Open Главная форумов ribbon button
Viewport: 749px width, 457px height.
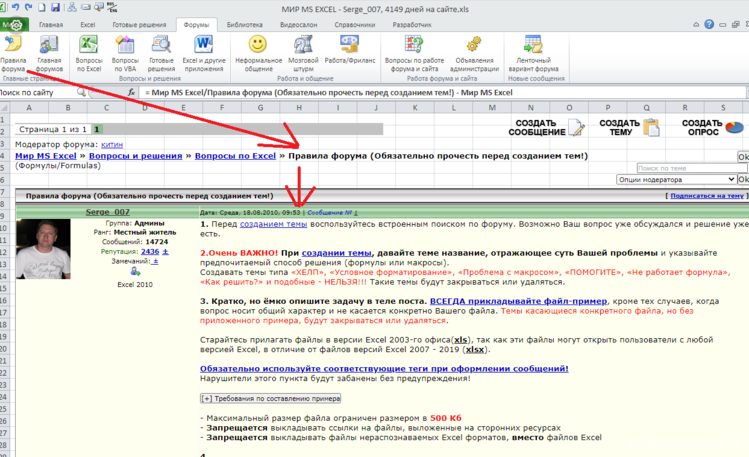[49, 54]
